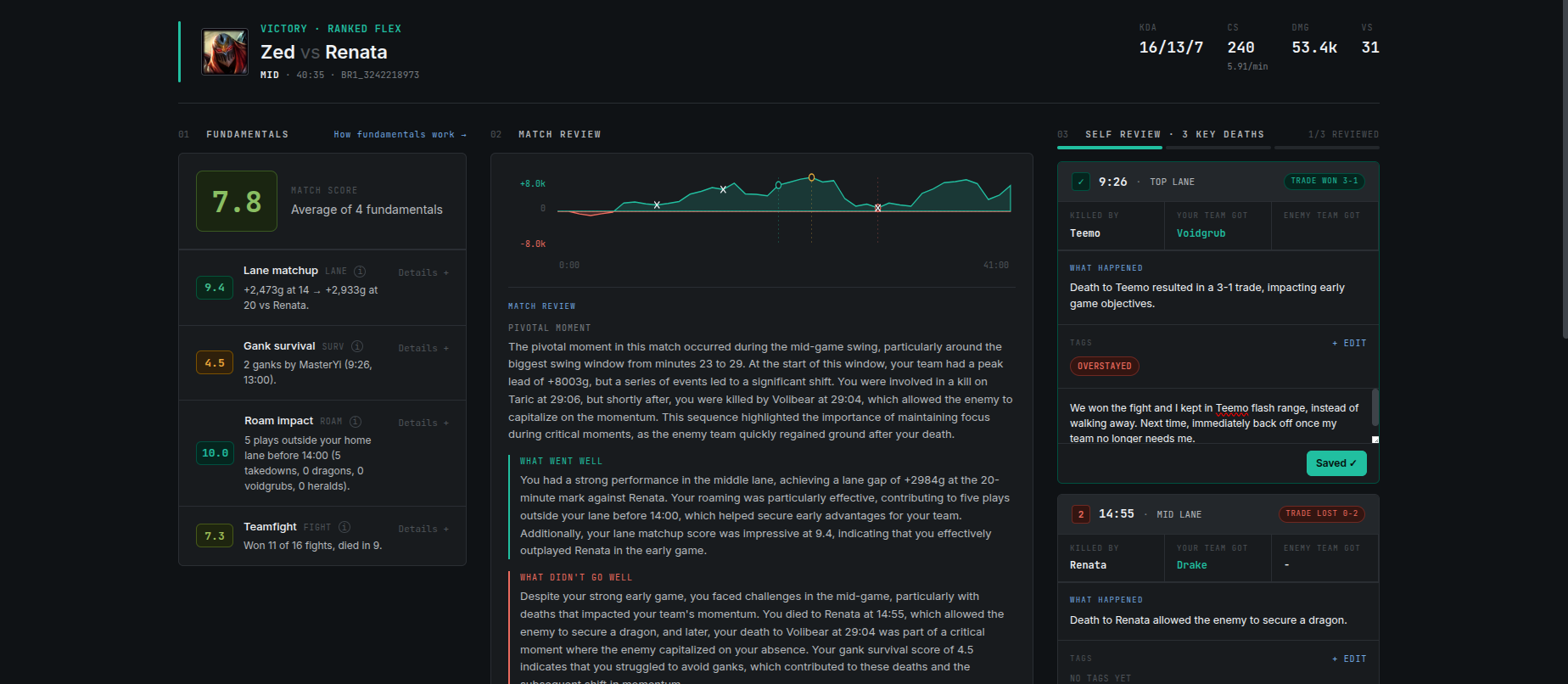Select first X death marker on gold graph
This screenshot has width=1568, height=684.
[x=657, y=205]
